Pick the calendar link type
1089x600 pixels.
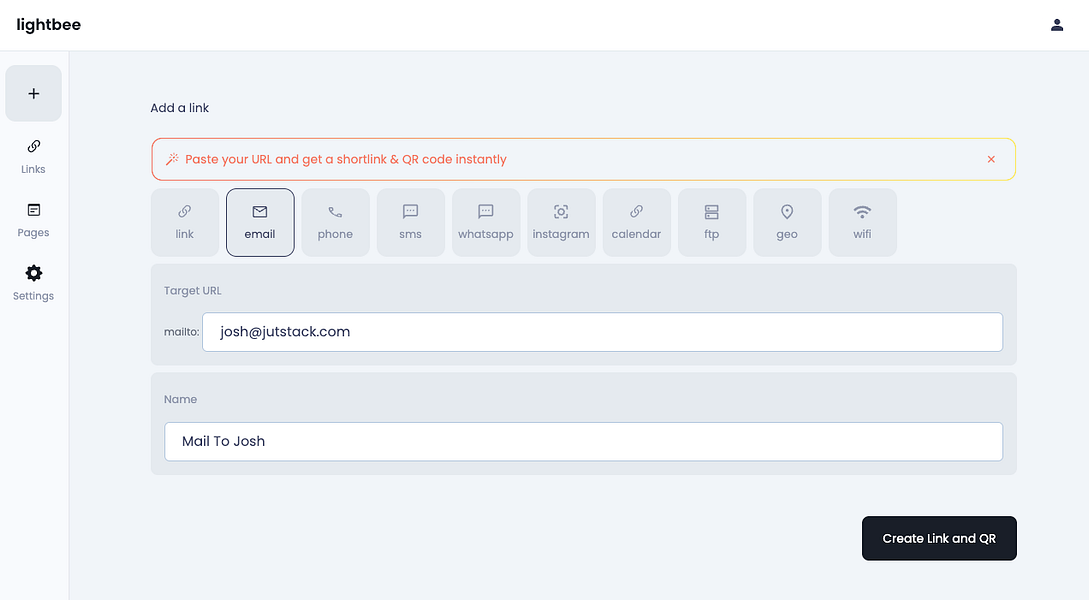click(636, 221)
